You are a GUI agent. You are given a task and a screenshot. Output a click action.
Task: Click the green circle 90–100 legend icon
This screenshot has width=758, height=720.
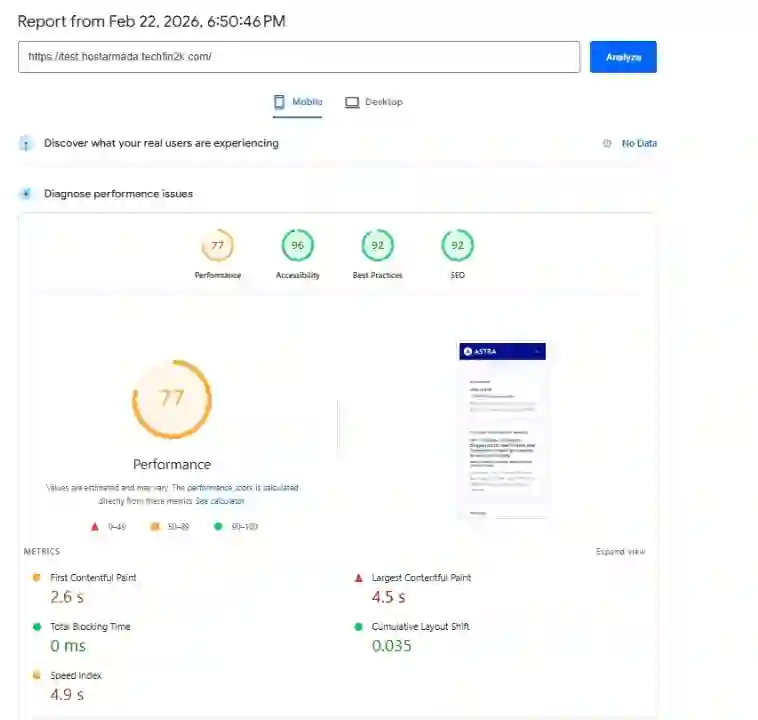218,527
